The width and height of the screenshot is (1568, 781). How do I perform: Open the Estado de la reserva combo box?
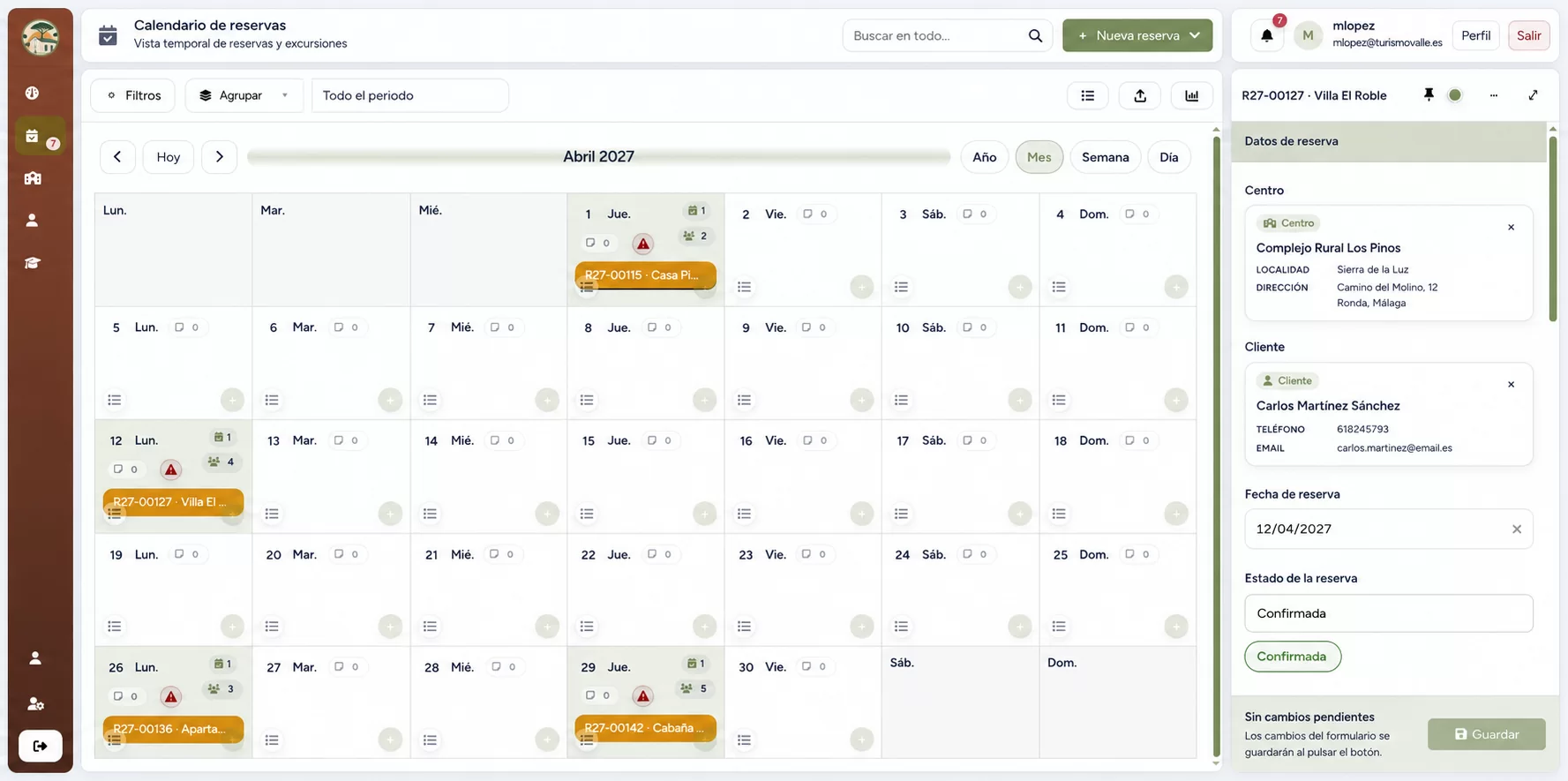tap(1389, 613)
